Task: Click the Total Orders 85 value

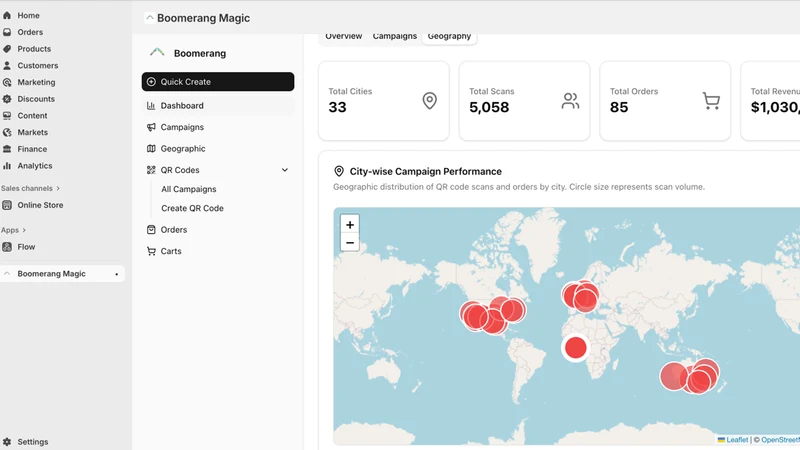Action: pos(619,107)
